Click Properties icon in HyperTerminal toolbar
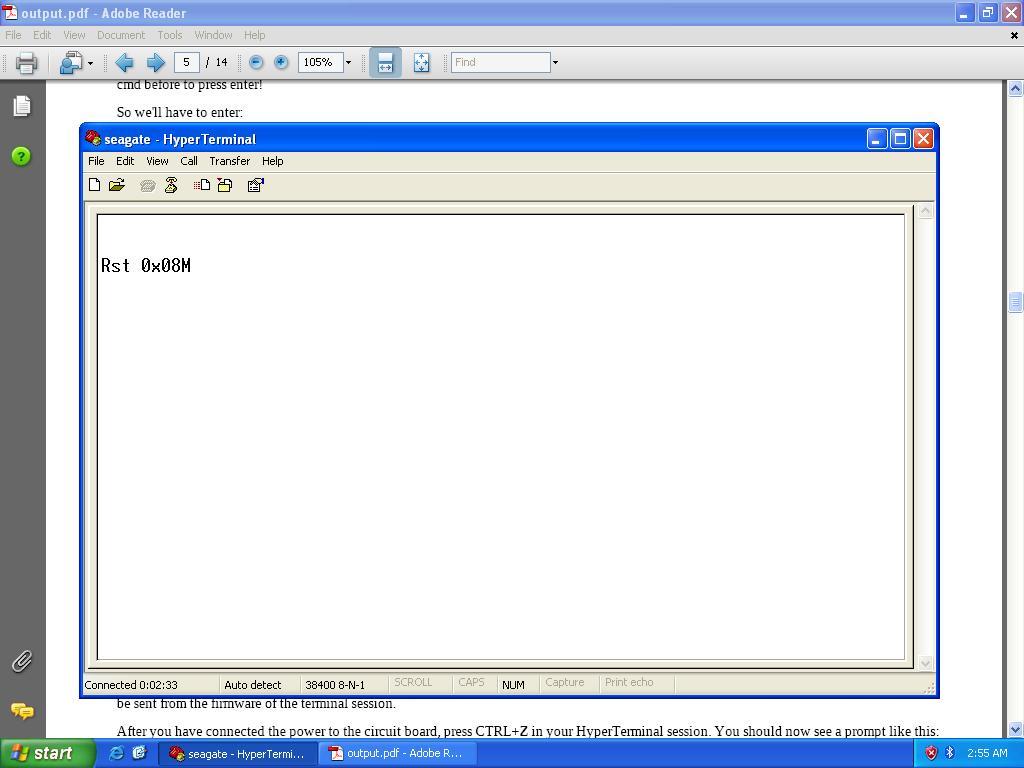This screenshot has width=1024, height=768. click(x=255, y=185)
